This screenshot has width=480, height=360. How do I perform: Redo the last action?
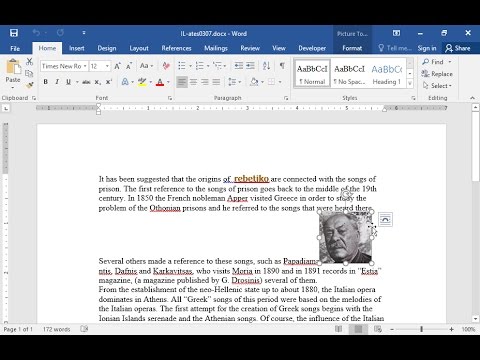(x=60, y=33)
